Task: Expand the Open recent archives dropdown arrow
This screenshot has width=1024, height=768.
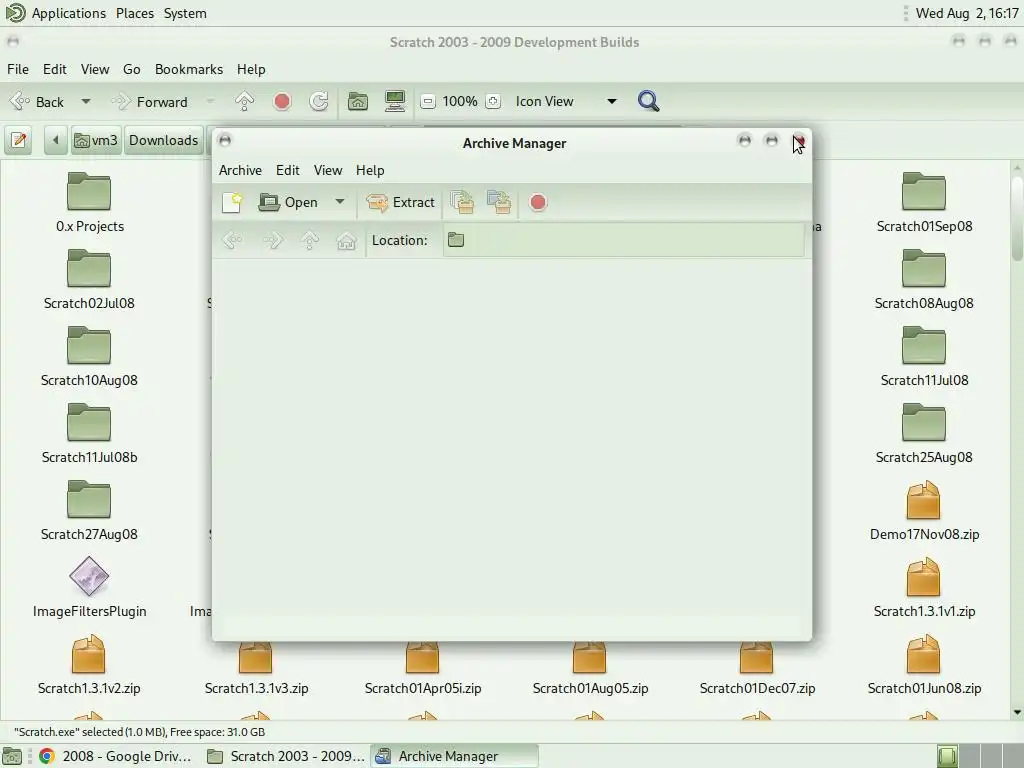Action: 340,202
